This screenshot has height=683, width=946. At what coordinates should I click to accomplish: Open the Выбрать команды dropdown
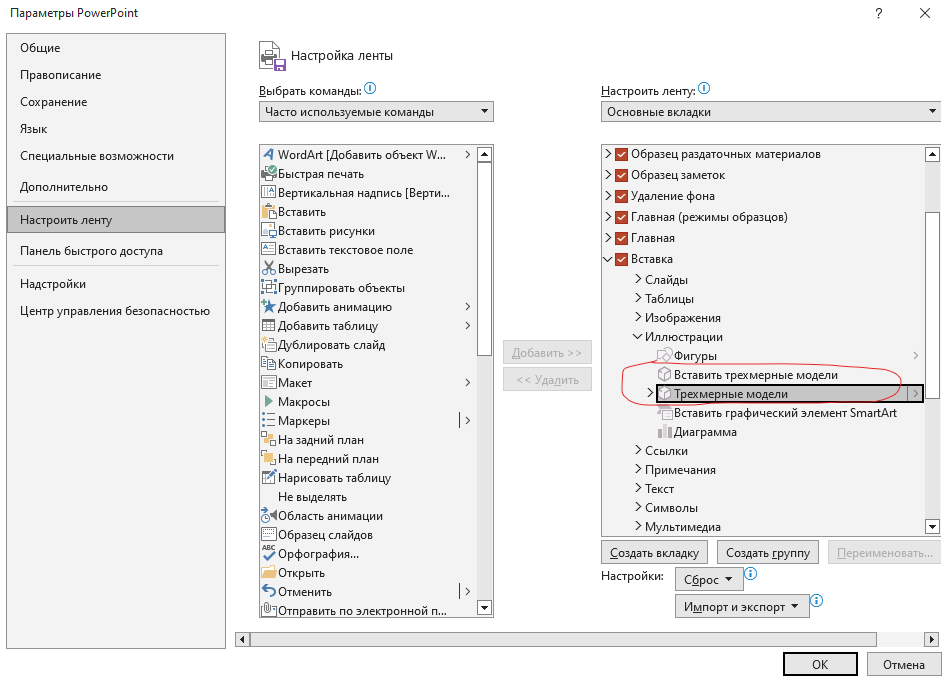[x=376, y=112]
